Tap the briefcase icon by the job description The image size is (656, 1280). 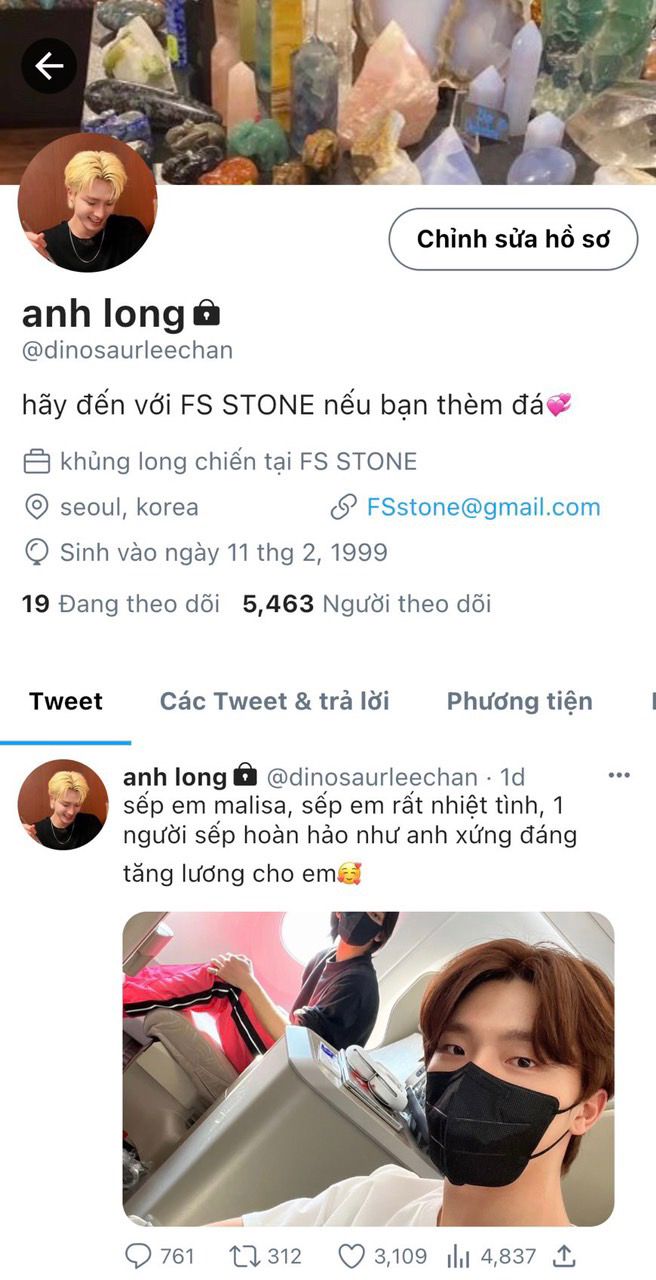[x=36, y=462]
